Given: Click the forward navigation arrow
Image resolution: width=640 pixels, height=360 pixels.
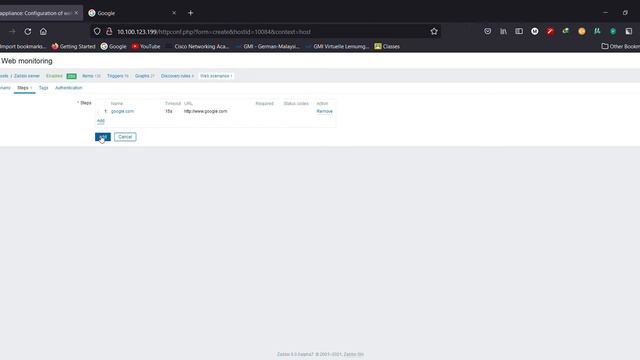Looking at the screenshot, I should [x=12, y=31].
